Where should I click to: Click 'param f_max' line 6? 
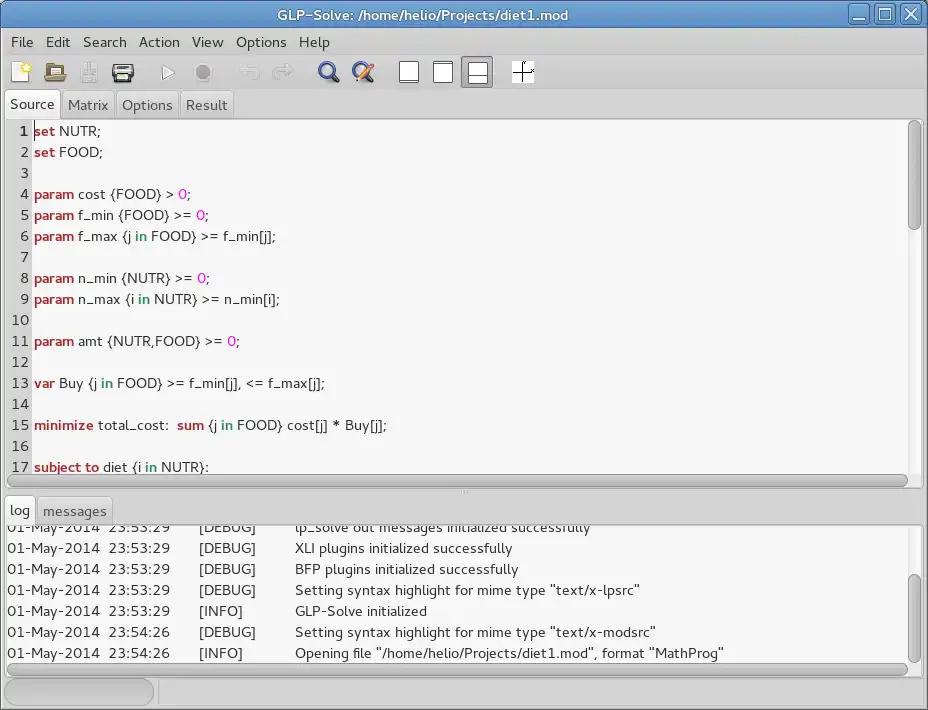154,237
